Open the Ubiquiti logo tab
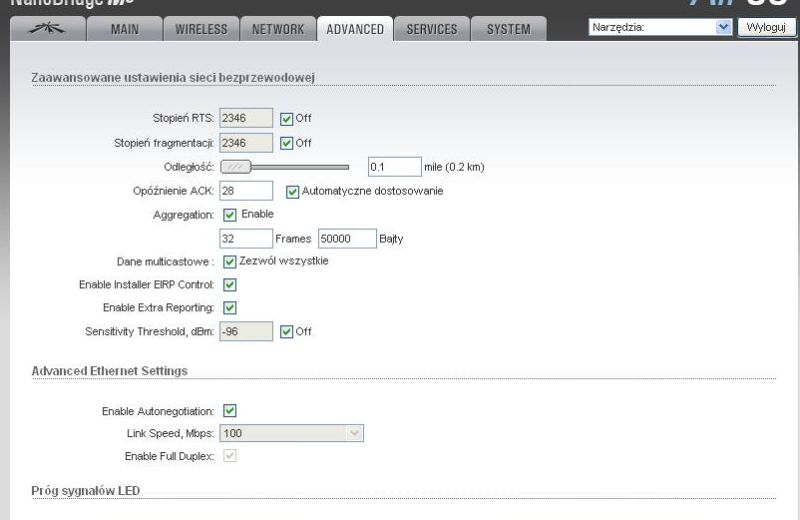This screenshot has width=800, height=520. pyautogui.click(x=48, y=29)
